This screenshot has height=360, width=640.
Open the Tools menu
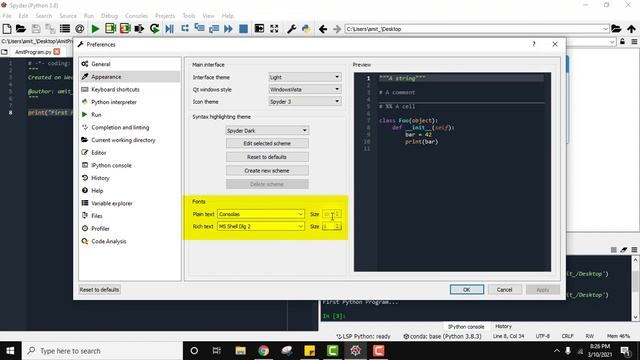189,16
